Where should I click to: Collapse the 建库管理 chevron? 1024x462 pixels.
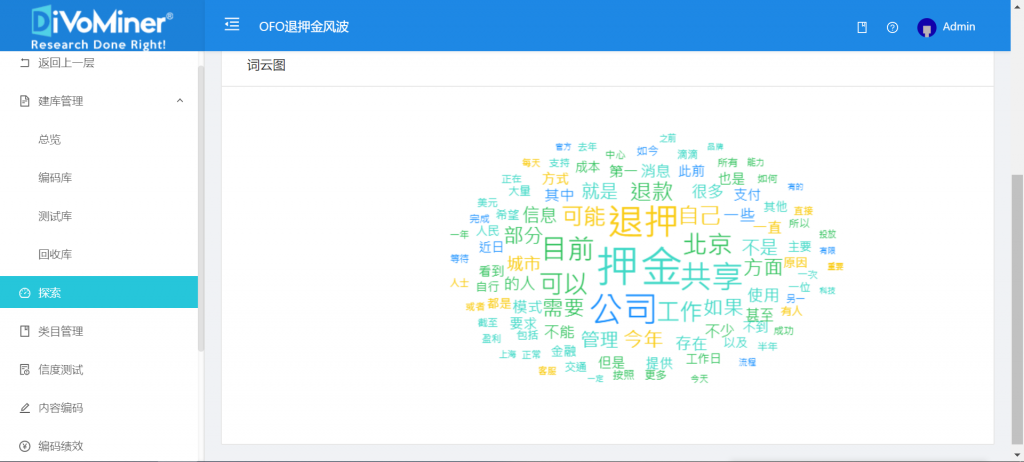[x=180, y=101]
